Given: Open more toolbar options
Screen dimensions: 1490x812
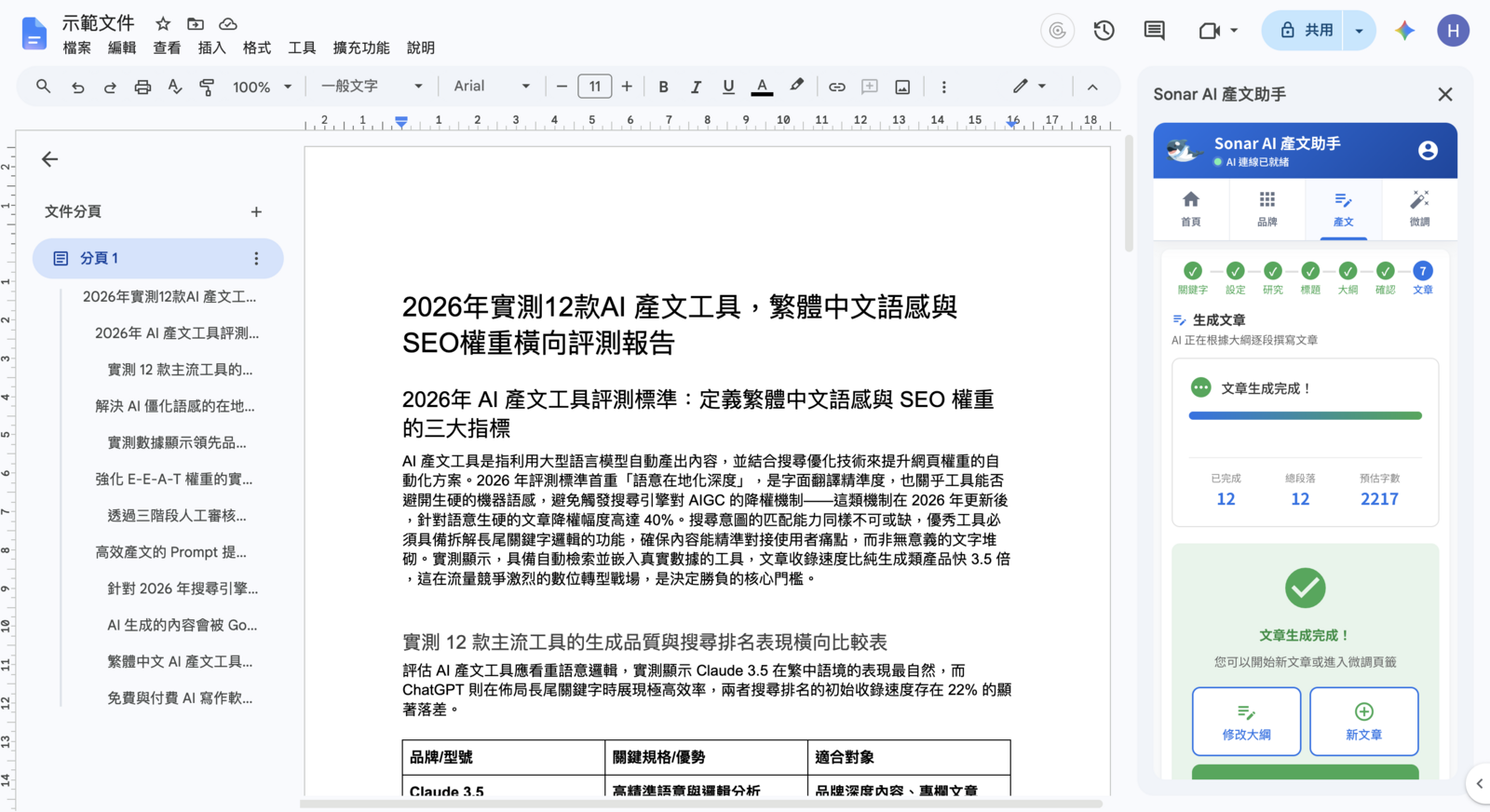Looking at the screenshot, I should pos(943,87).
